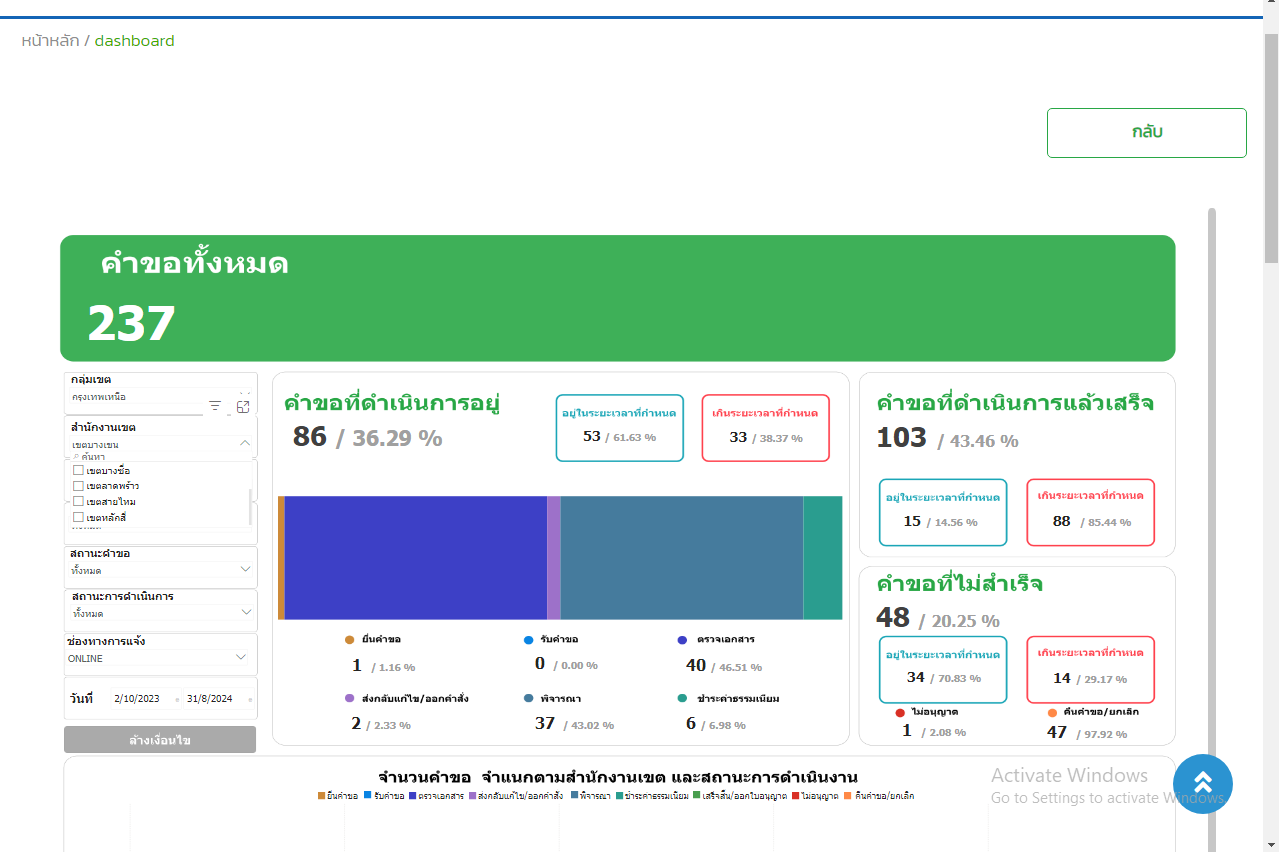Check the เขตบางซื่อ checkbox

tap(78, 470)
